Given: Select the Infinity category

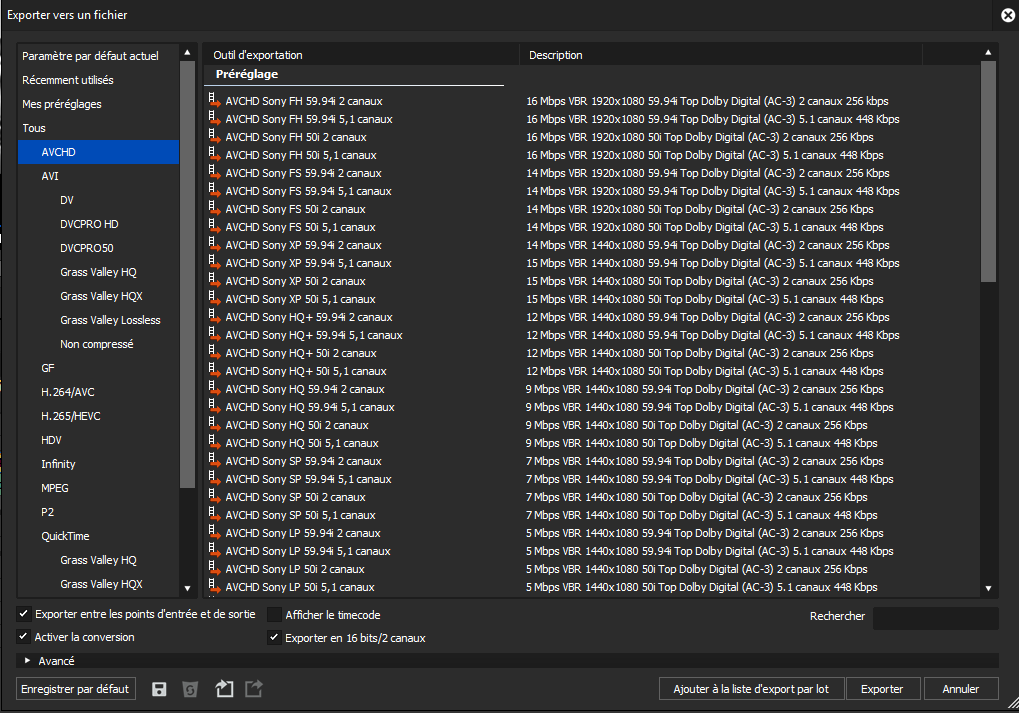Looking at the screenshot, I should coord(98,464).
